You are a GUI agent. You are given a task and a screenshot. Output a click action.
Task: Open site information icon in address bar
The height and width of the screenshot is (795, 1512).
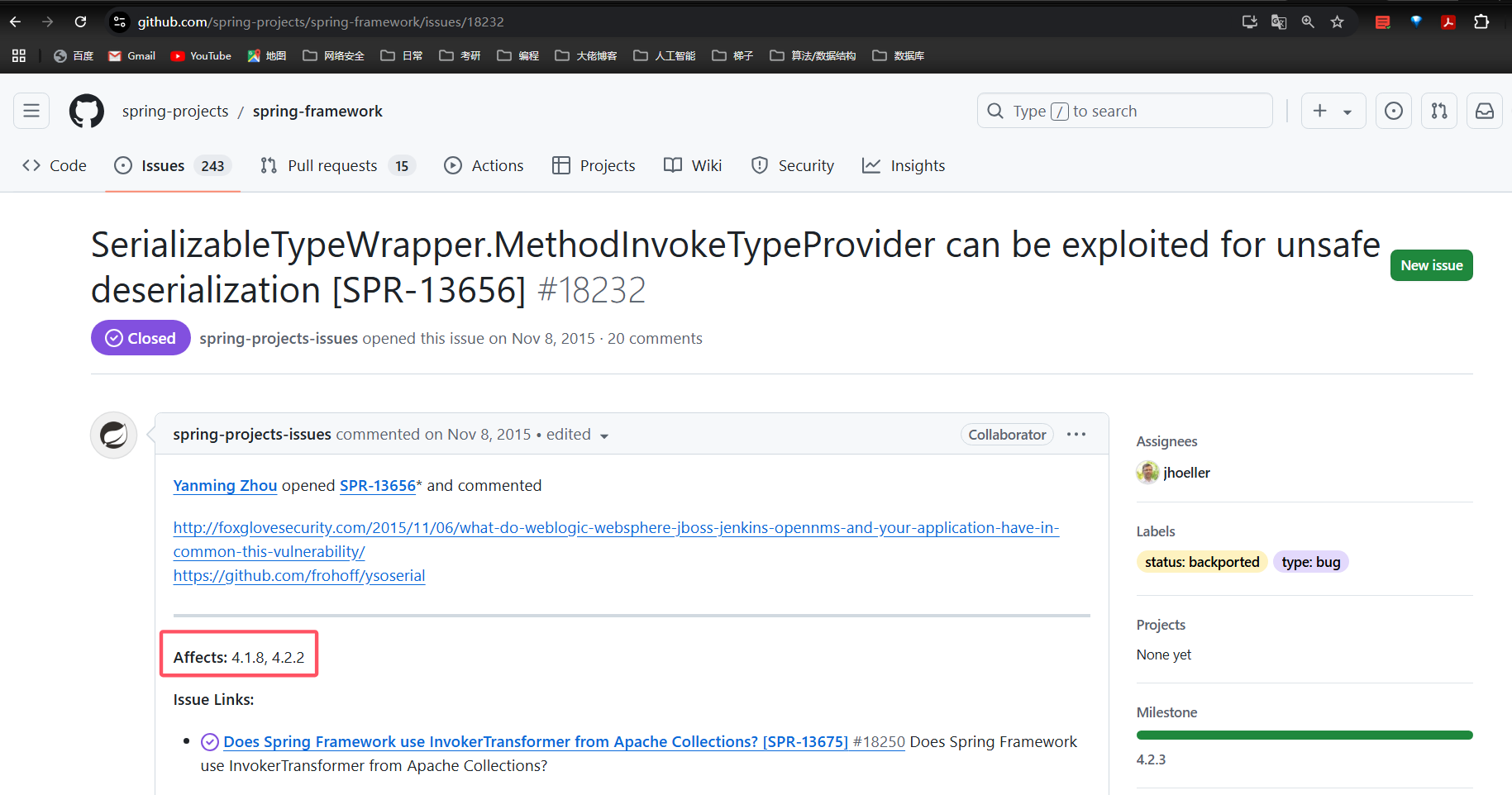click(120, 21)
